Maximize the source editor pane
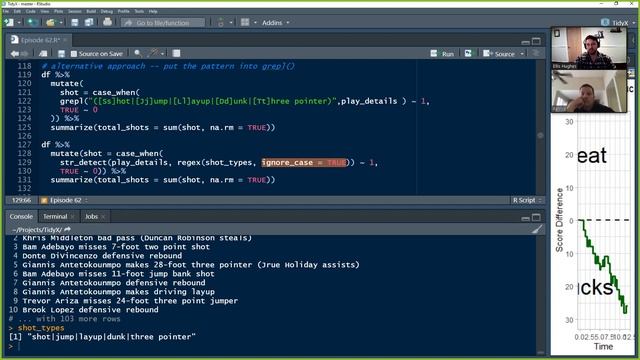 pyautogui.click(x=536, y=41)
